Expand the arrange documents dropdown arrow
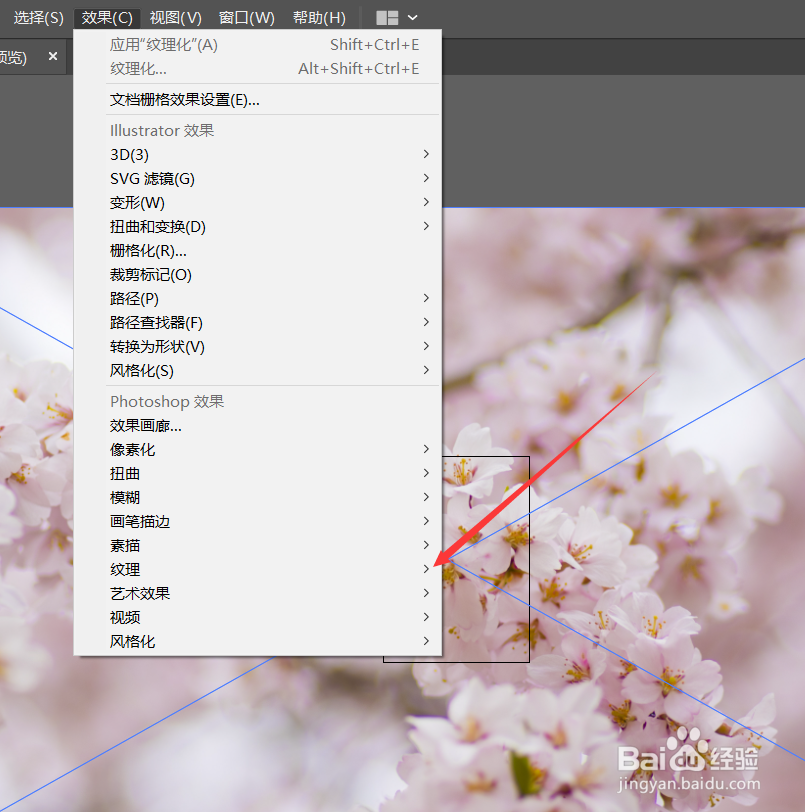 412,18
